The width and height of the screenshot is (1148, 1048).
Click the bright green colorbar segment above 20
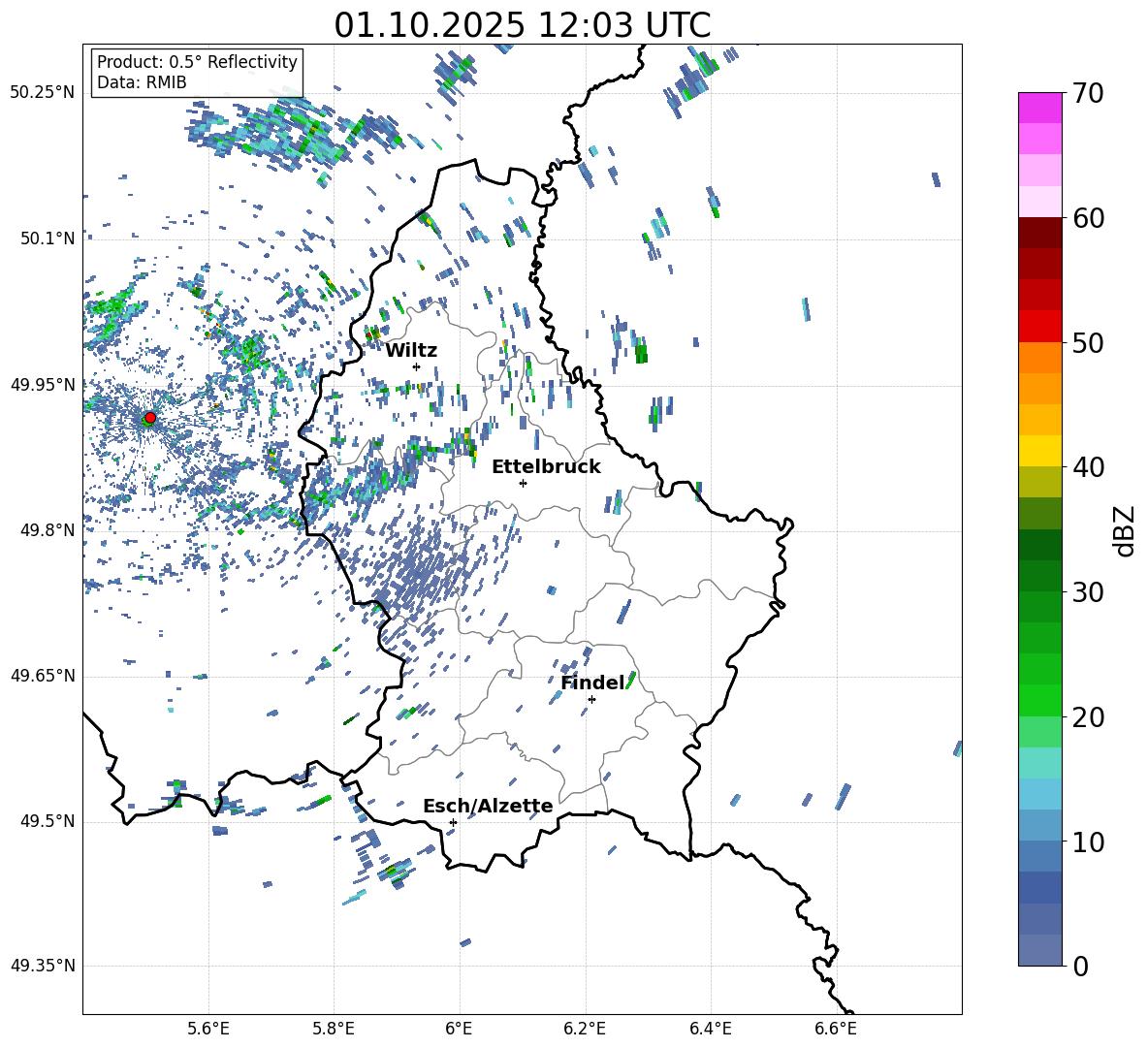(1040, 700)
